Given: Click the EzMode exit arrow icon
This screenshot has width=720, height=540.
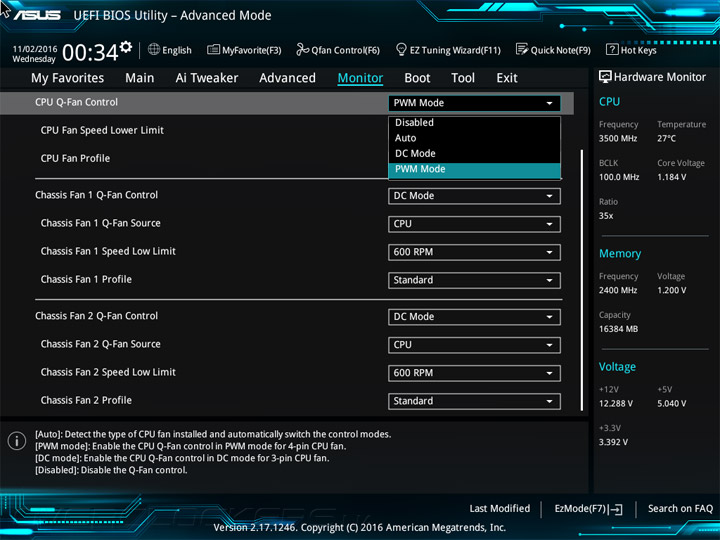Looking at the screenshot, I should [615, 509].
